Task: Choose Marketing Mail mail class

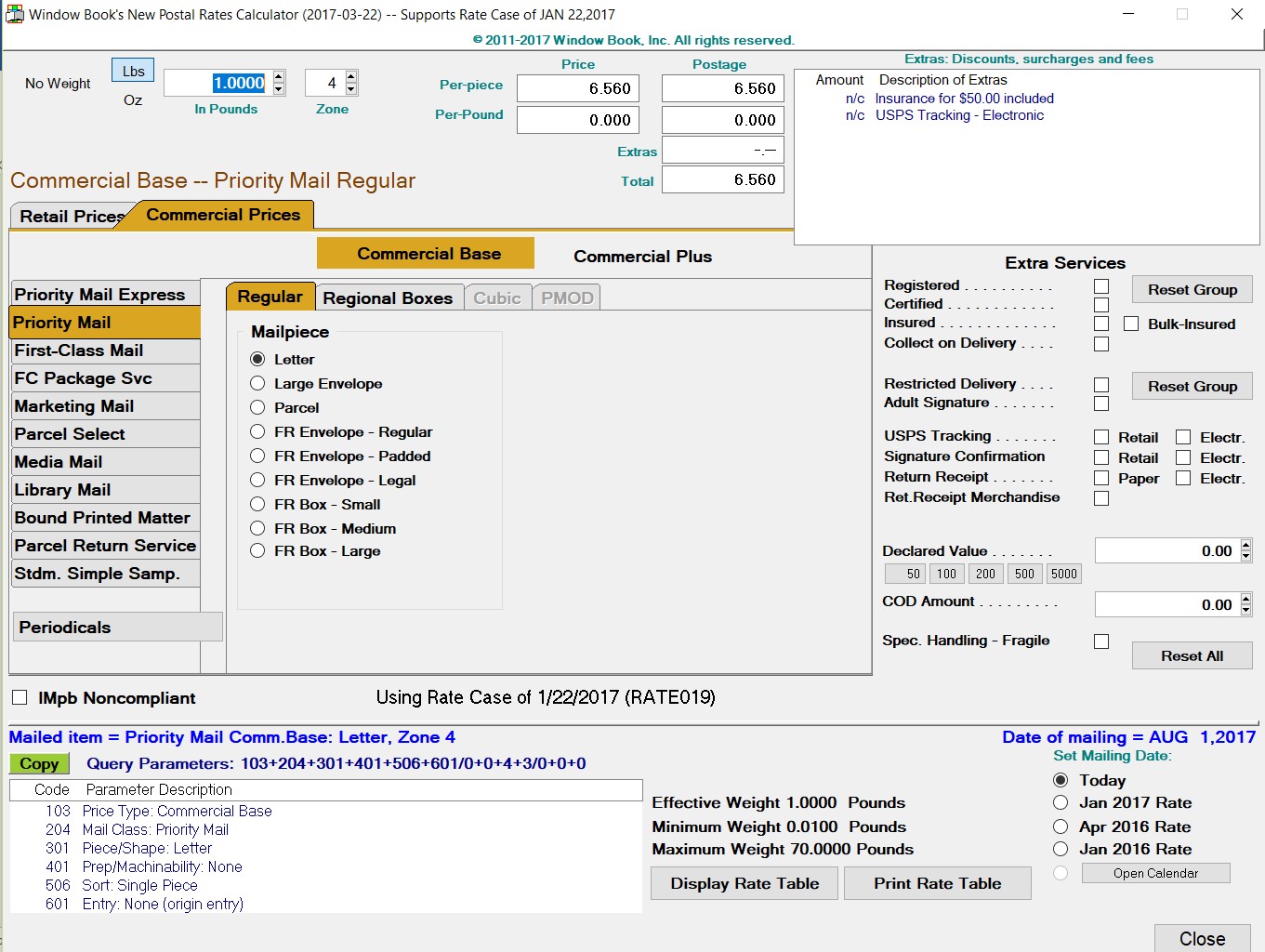Action: click(x=104, y=405)
